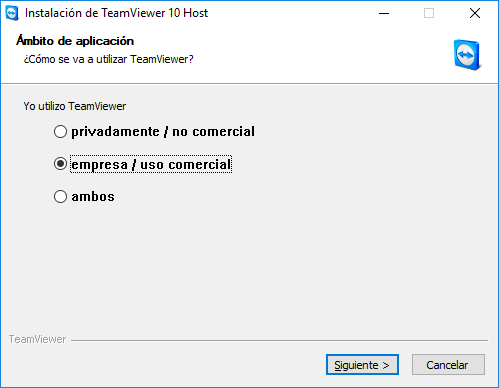Click the "ambos" label text
The width and height of the screenshot is (499, 388).
coord(93,196)
